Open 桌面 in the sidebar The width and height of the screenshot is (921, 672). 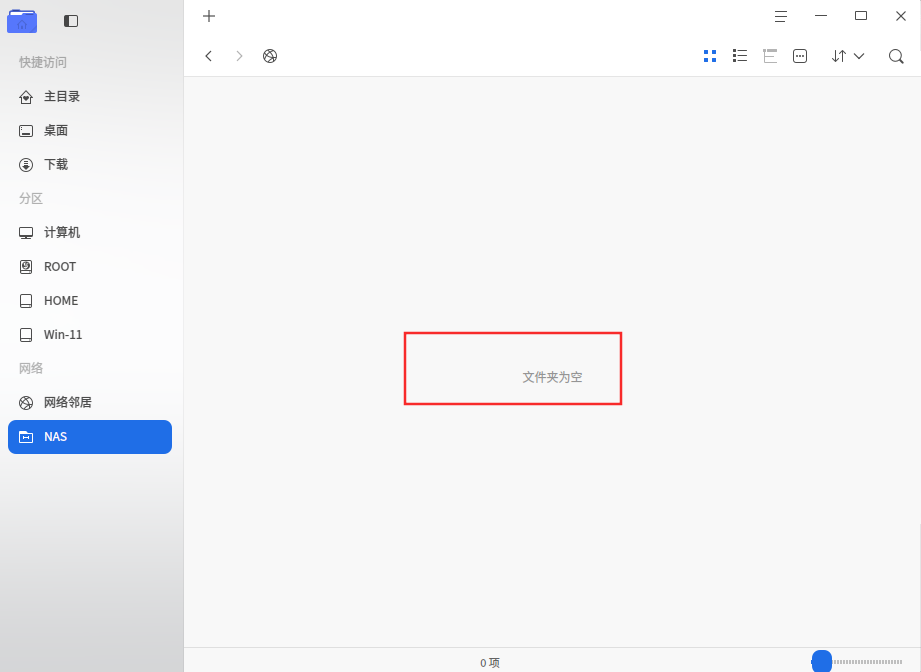coord(90,131)
